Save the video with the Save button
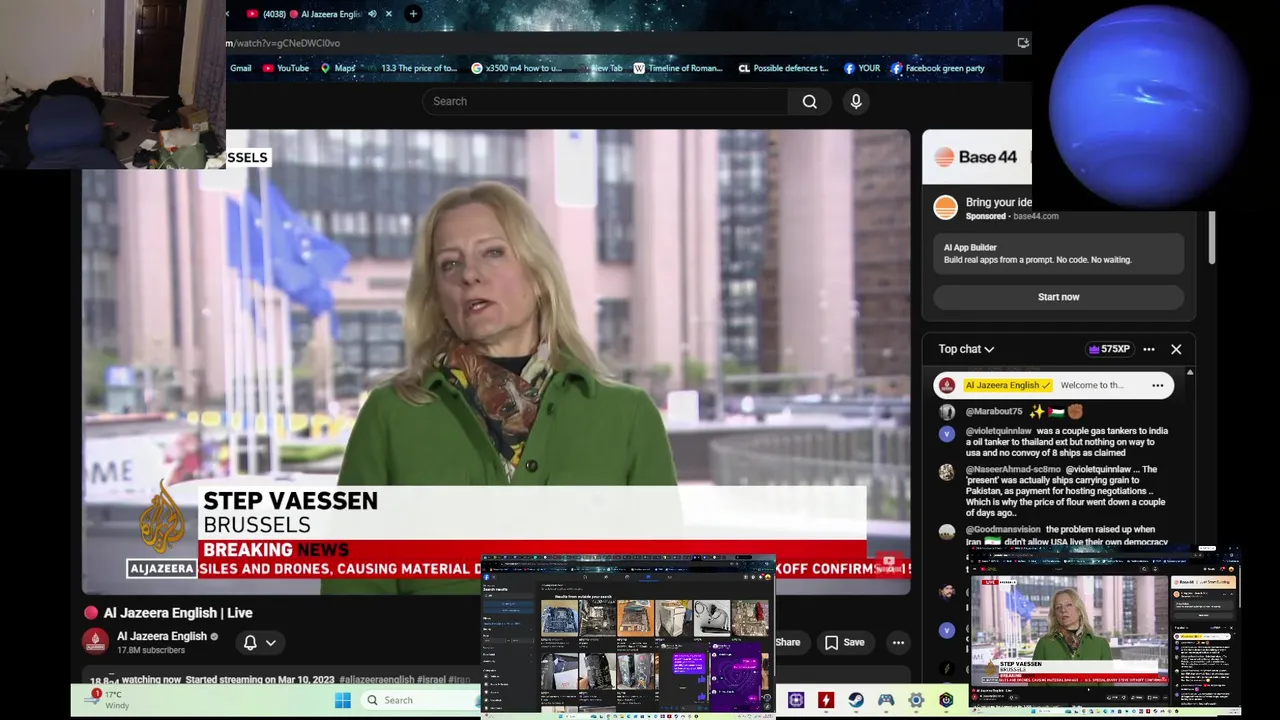Viewport: 1280px width, 720px height. [844, 643]
